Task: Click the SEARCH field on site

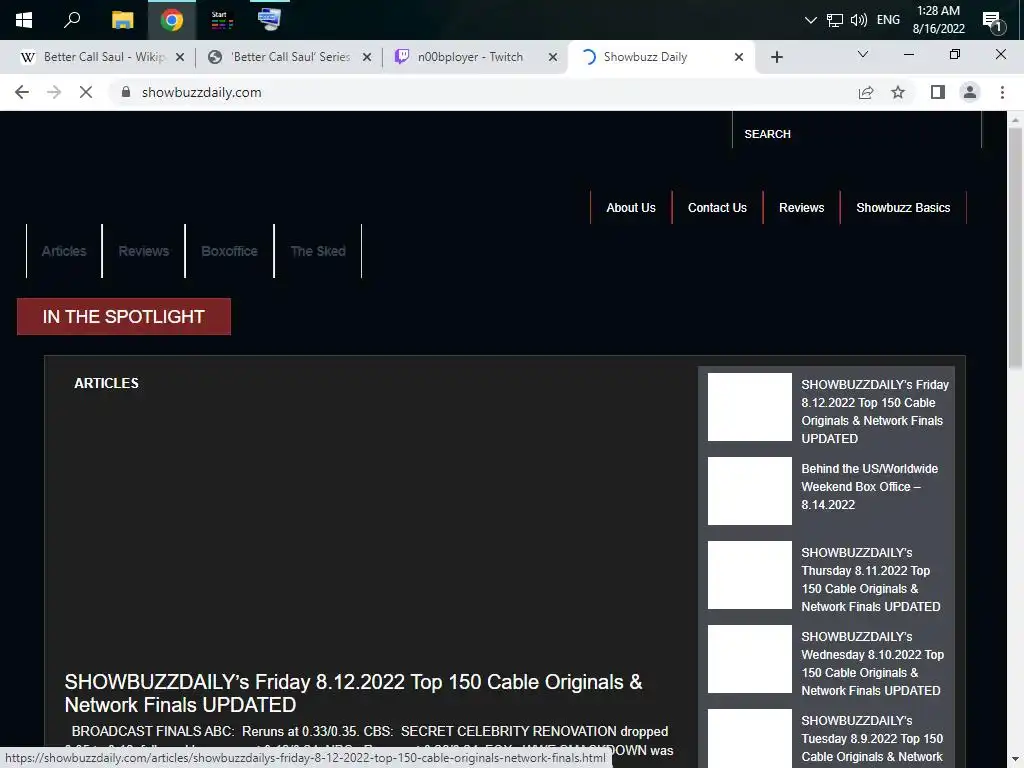Action: click(857, 133)
